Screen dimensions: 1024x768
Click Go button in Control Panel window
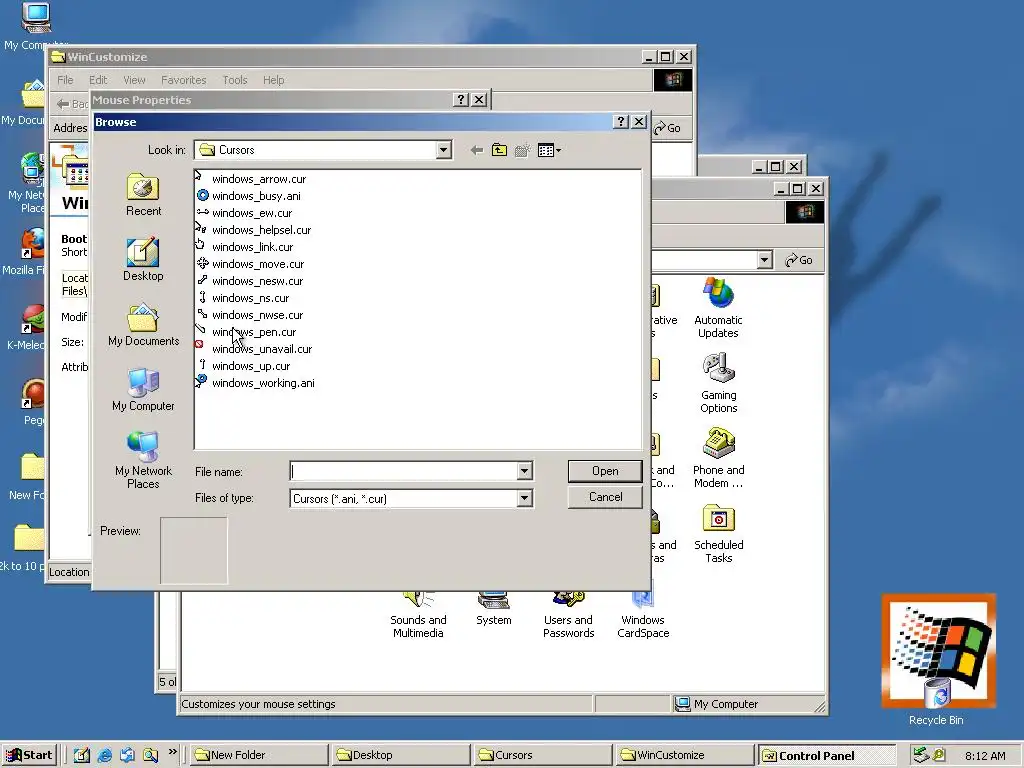click(x=799, y=260)
